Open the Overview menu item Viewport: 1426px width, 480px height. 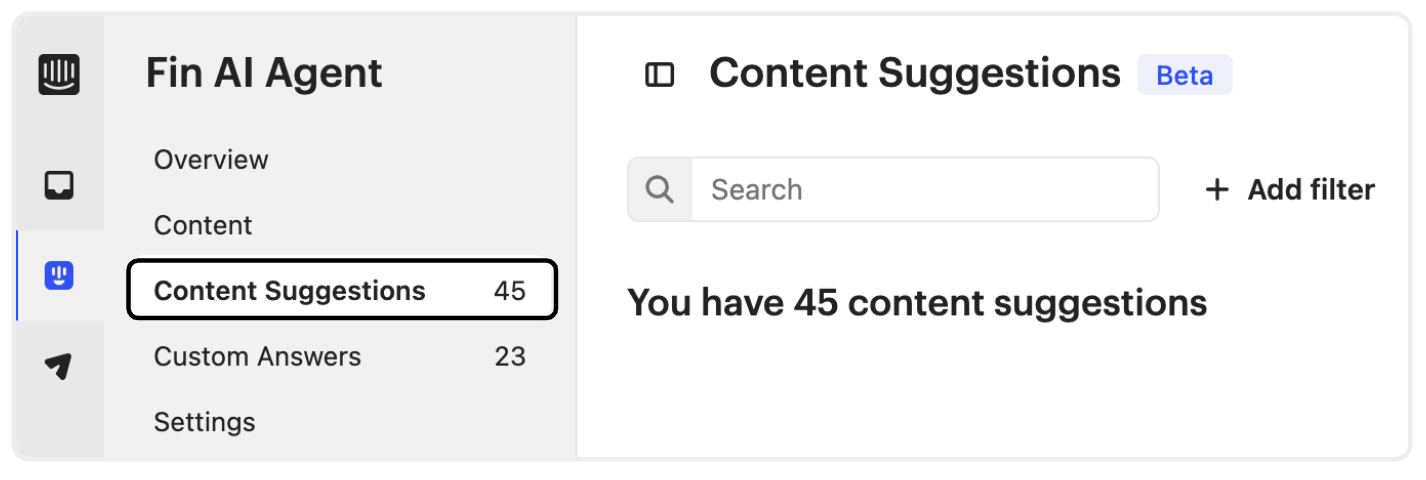click(x=211, y=160)
